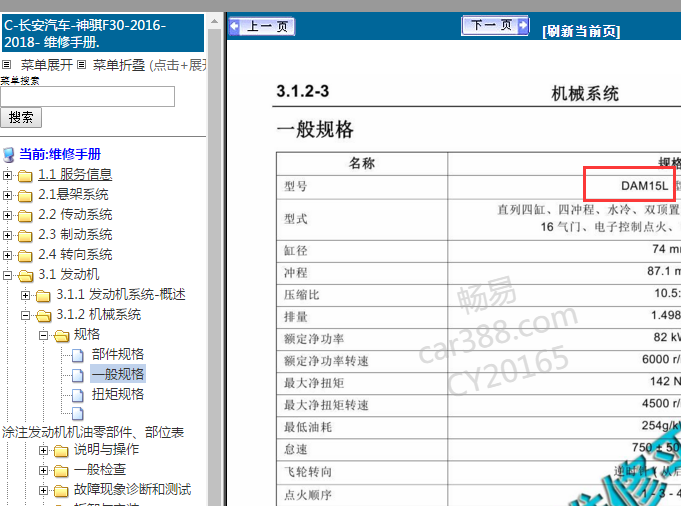This screenshot has width=681, height=506.
Task: Click the page icon of 部件规格
Action: tap(78, 355)
